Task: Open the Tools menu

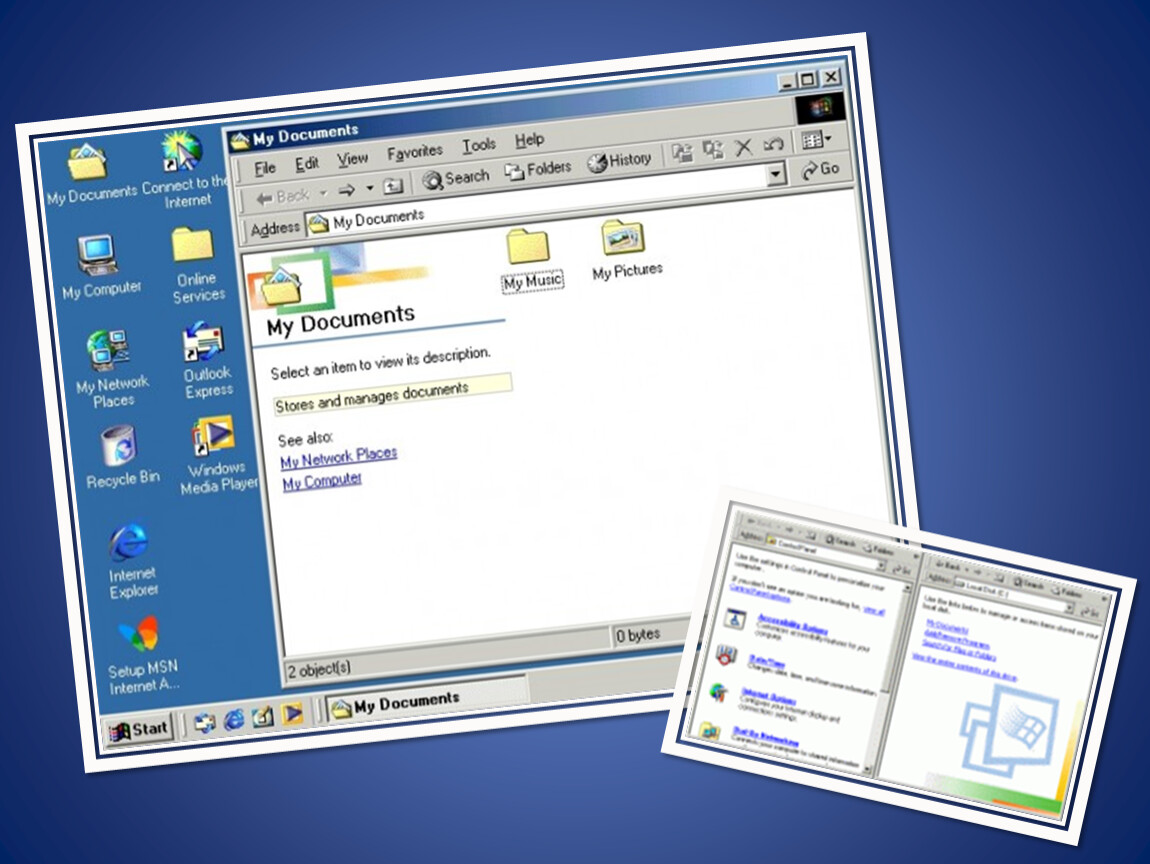Action: (x=479, y=145)
